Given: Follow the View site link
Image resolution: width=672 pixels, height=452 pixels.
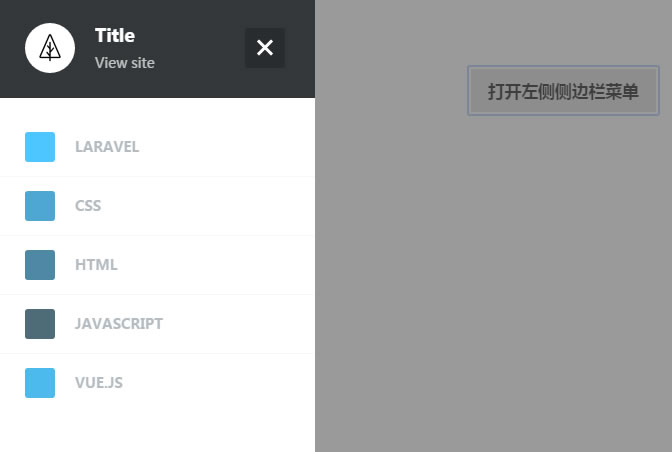Looking at the screenshot, I should click(x=125, y=63).
